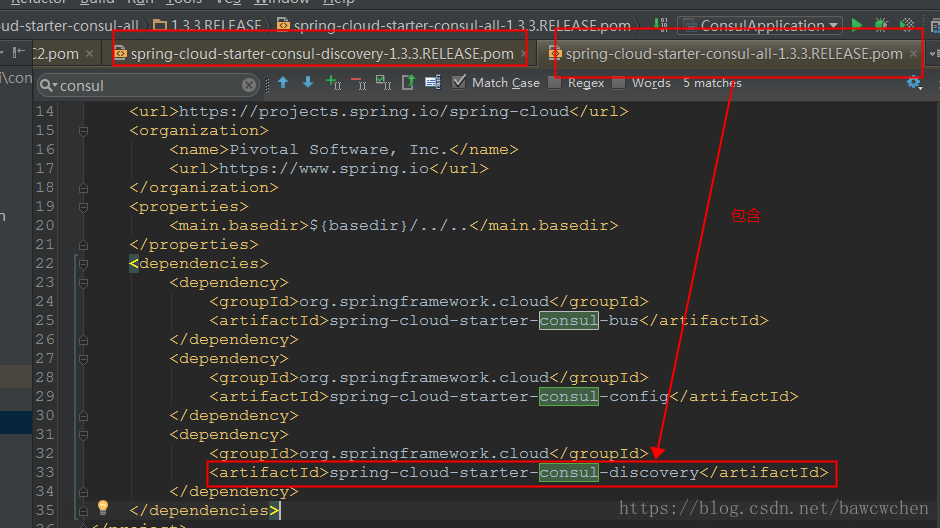Image resolution: width=940 pixels, height=528 pixels.
Task: Click groupId org.springframework.cloud on line 24
Action: [429, 301]
